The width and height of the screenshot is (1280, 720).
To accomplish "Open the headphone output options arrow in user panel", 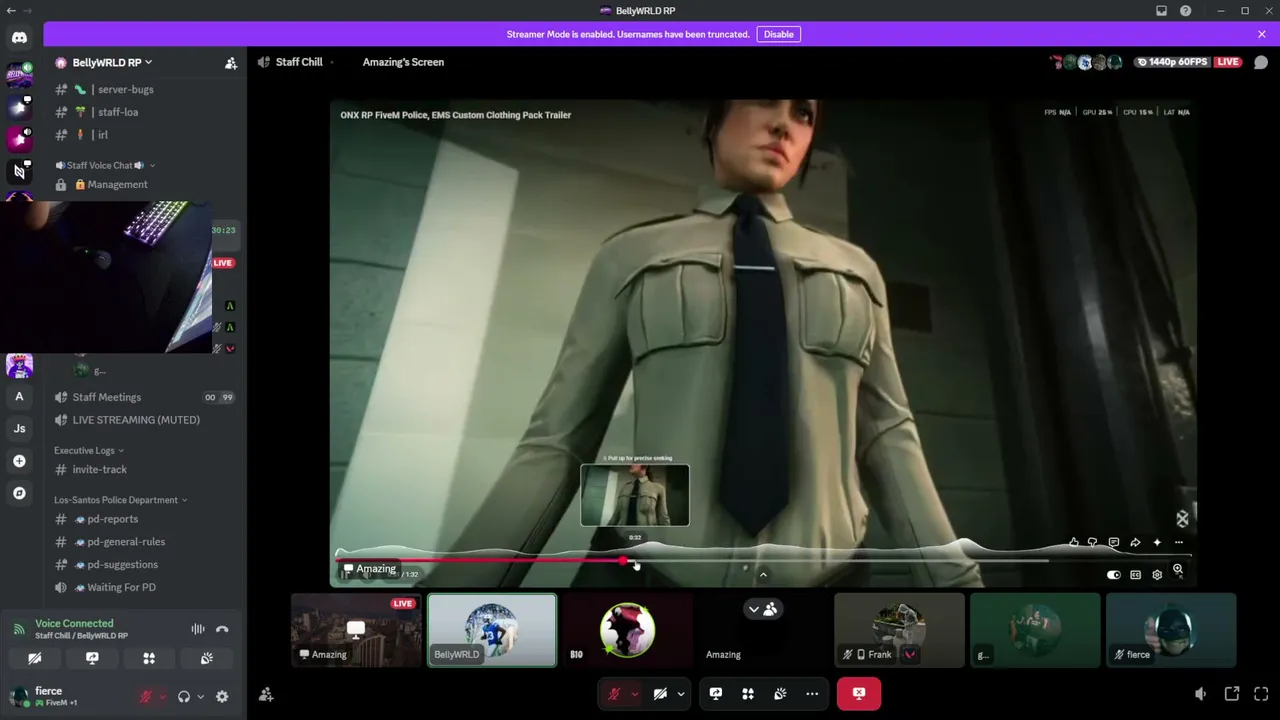I will 200,697.
